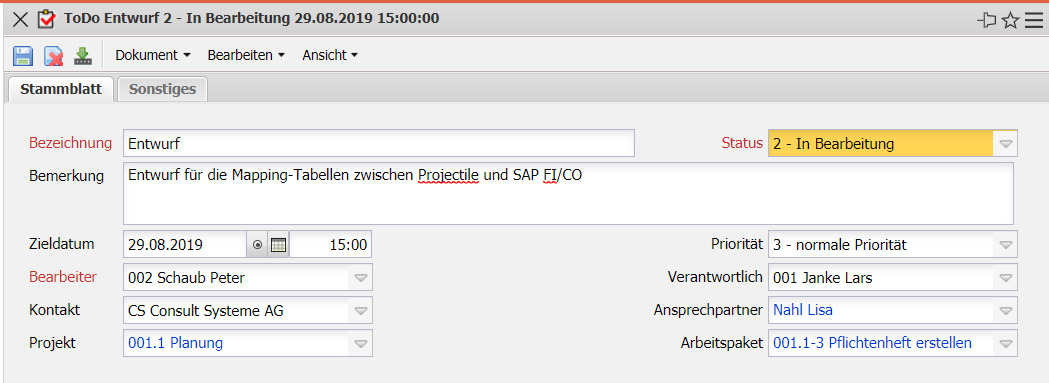Click the ToDo clipboard icon in title bar

[45, 19]
